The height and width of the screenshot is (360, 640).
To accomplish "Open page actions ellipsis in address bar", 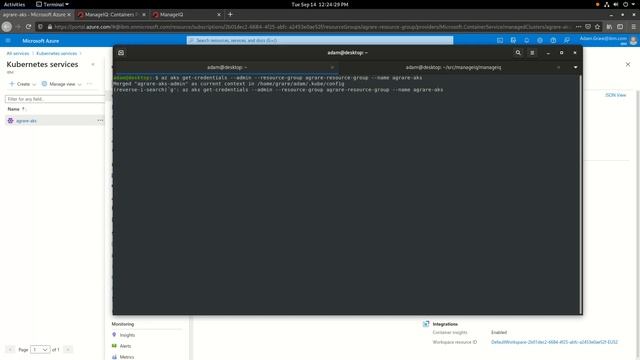I will point(578,27).
